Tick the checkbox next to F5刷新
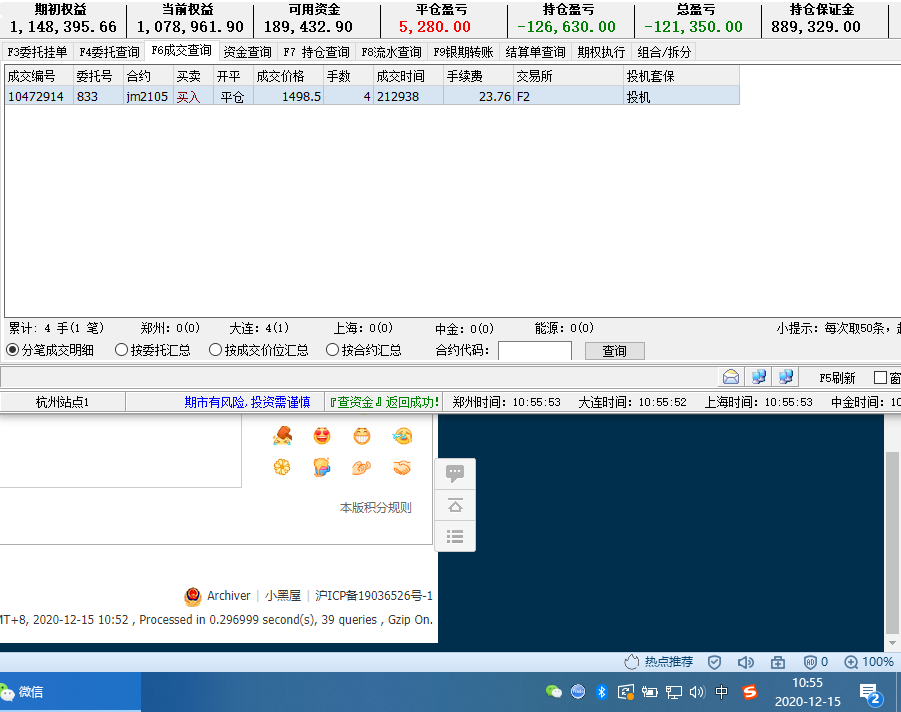 click(880, 378)
